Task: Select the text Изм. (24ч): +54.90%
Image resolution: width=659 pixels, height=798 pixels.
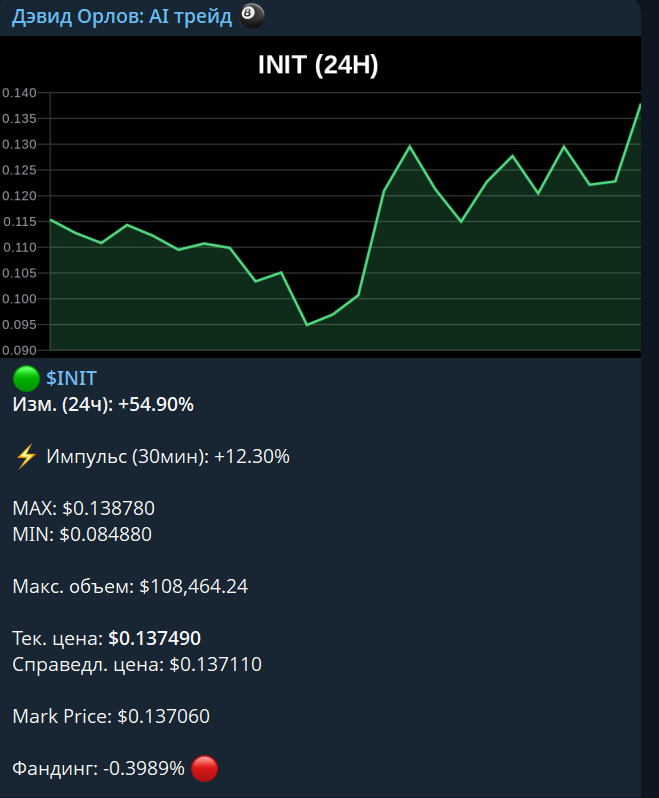Action: [103, 405]
